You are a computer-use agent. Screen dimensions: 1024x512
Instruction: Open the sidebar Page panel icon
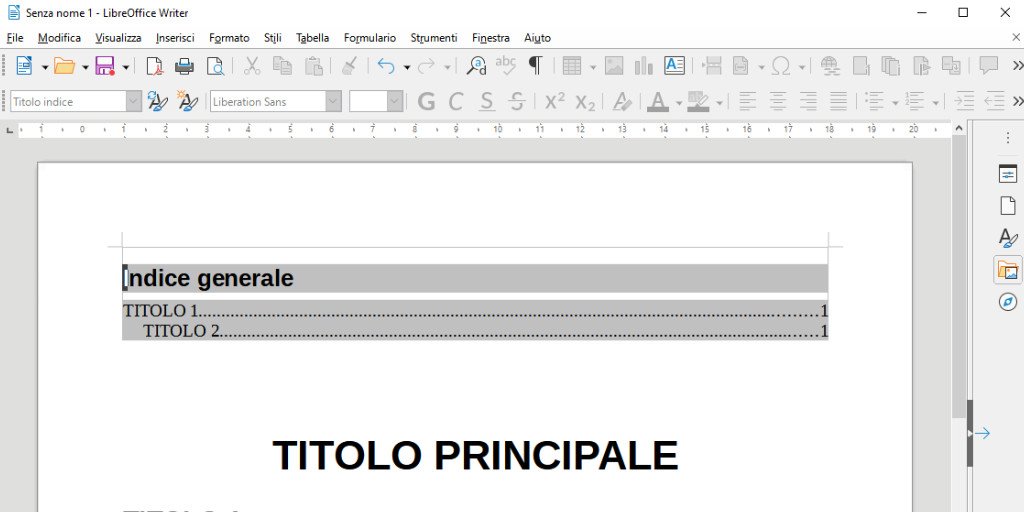pyautogui.click(x=1008, y=206)
